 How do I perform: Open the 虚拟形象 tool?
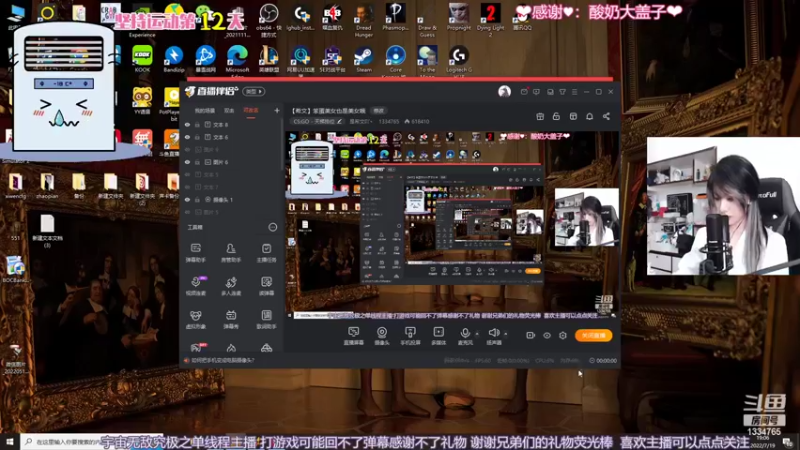click(x=195, y=319)
